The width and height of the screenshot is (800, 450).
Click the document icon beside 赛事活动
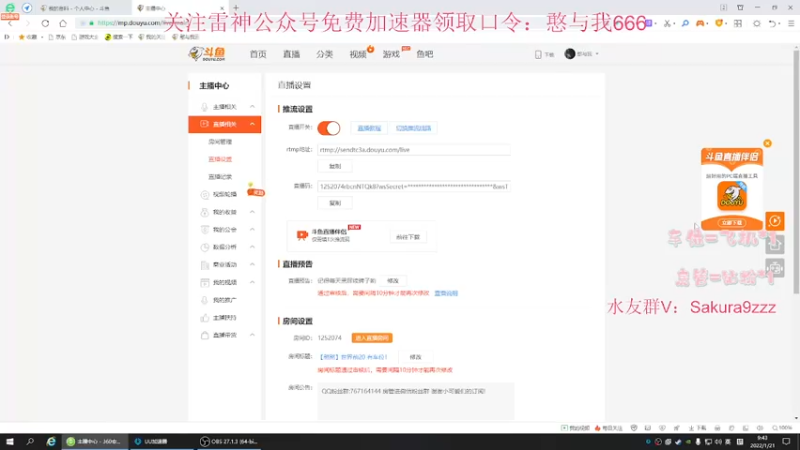[x=205, y=265]
